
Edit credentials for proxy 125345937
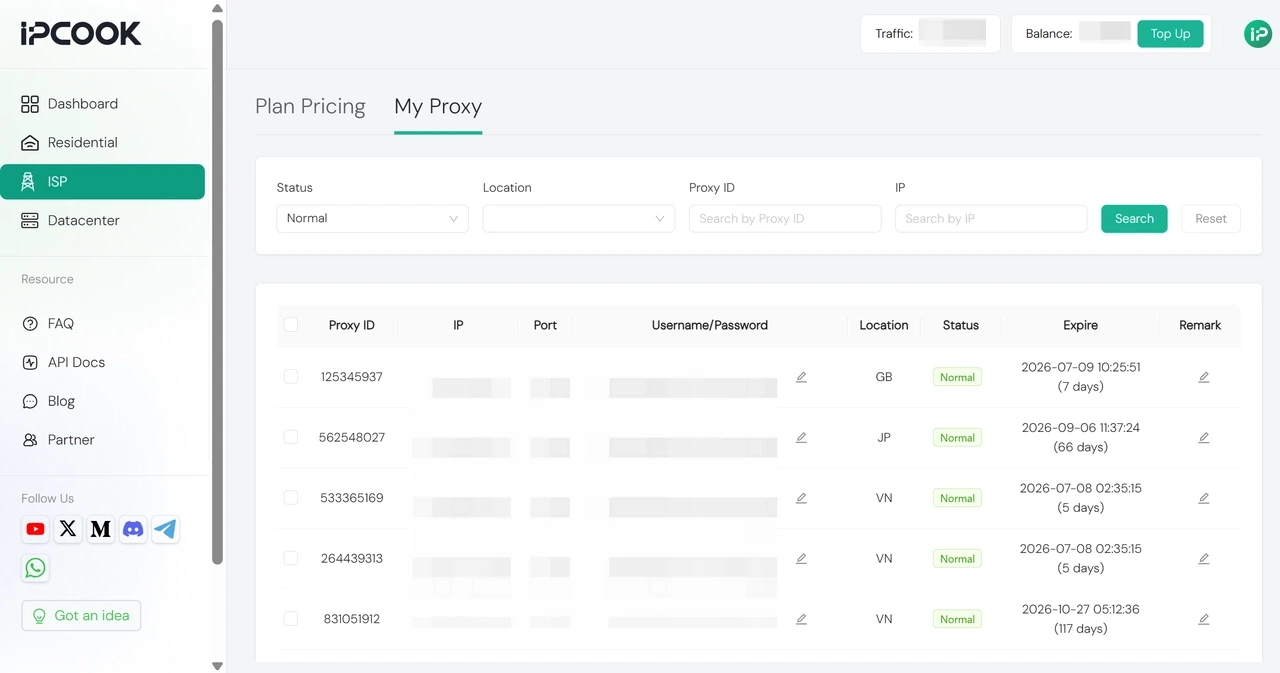801,377
